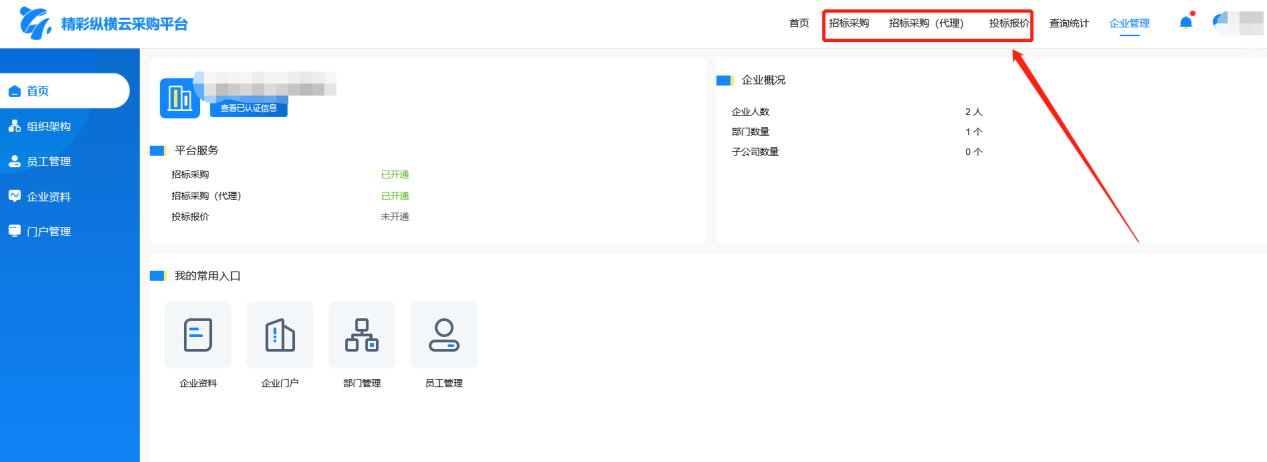The image size is (1267, 462).
Task: Click the 企业人数 value 2 人
Action: (974, 112)
